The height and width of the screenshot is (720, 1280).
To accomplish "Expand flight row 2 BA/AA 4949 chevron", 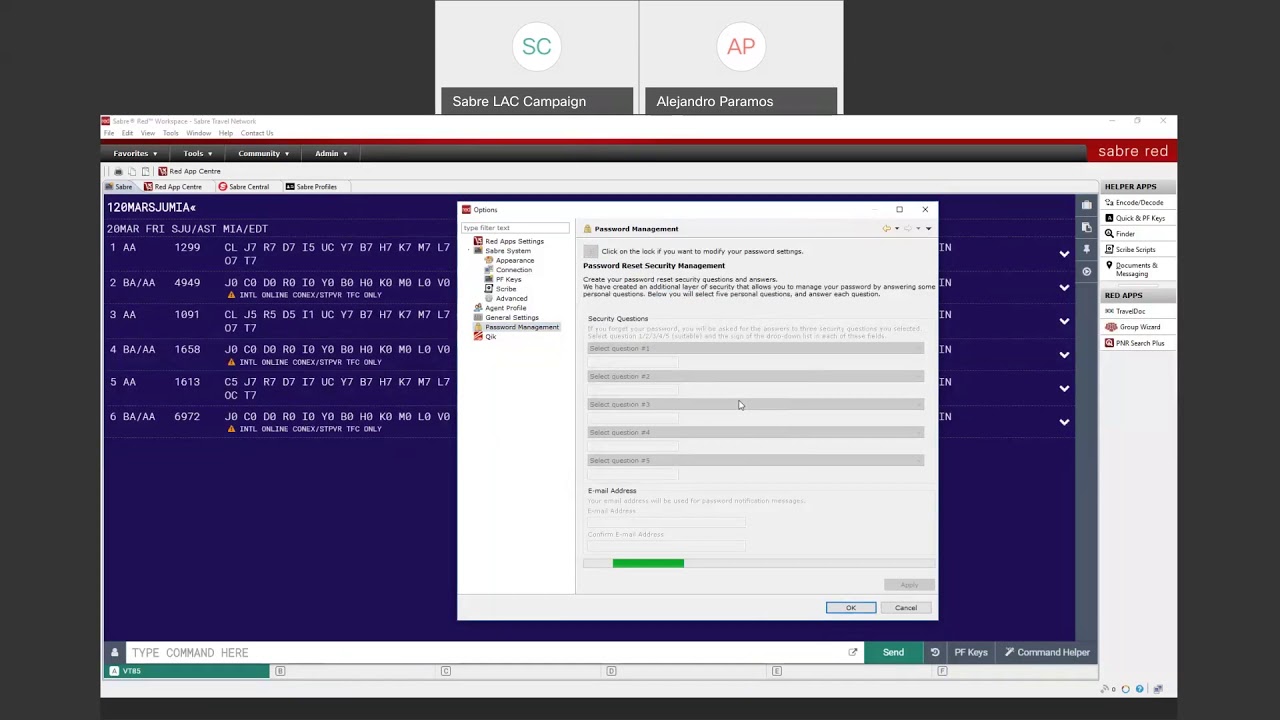I will click(x=1064, y=288).
